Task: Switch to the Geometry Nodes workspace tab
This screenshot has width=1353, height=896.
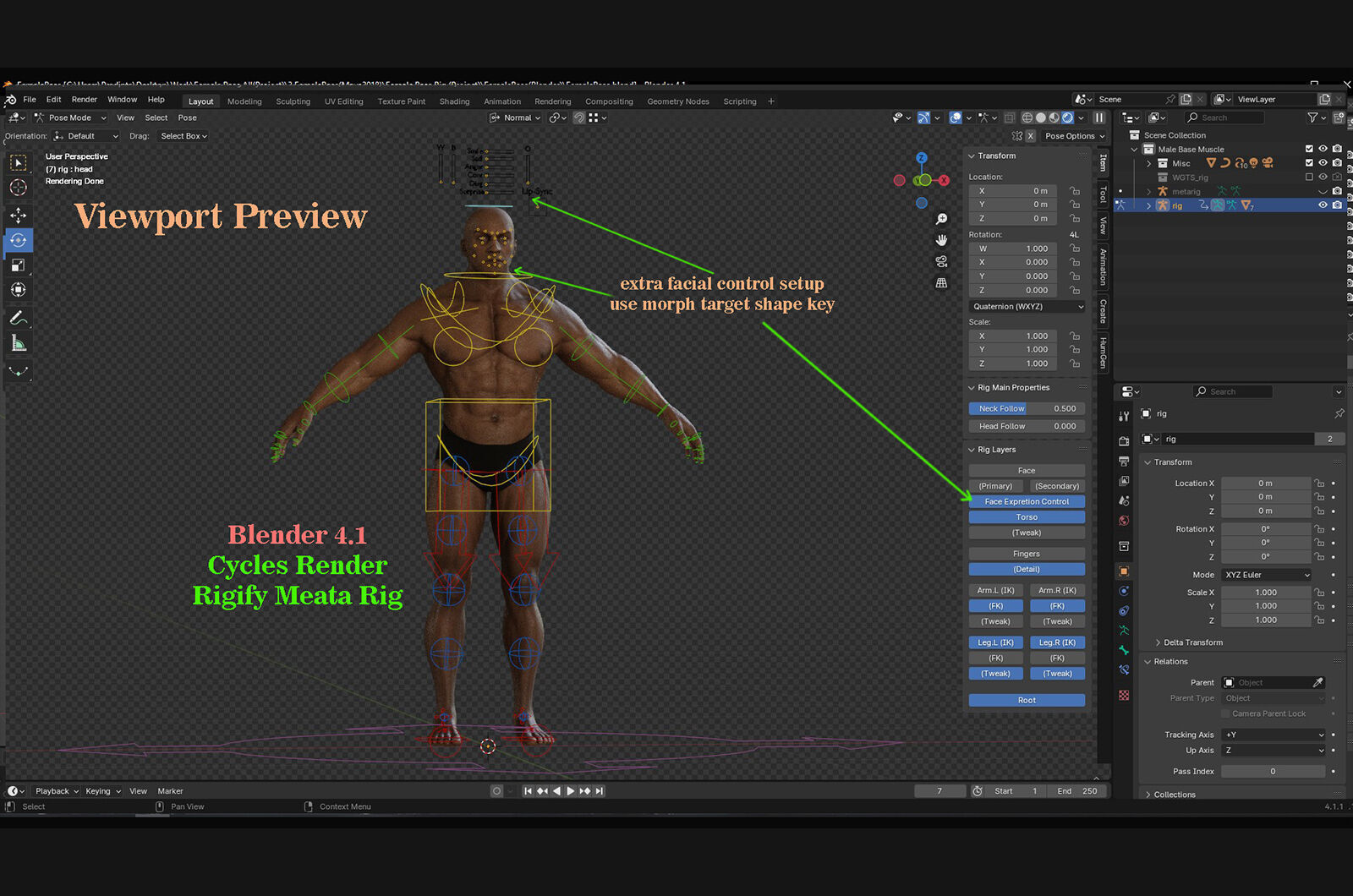Action: (x=678, y=101)
